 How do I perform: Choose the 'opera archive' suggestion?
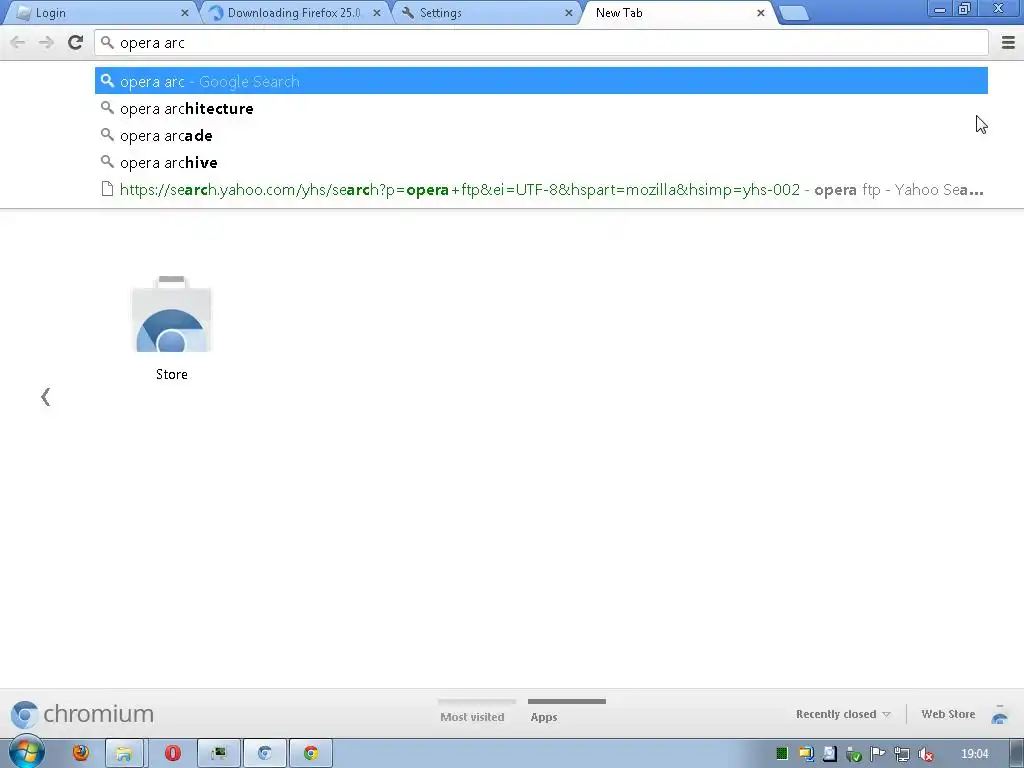(x=541, y=163)
